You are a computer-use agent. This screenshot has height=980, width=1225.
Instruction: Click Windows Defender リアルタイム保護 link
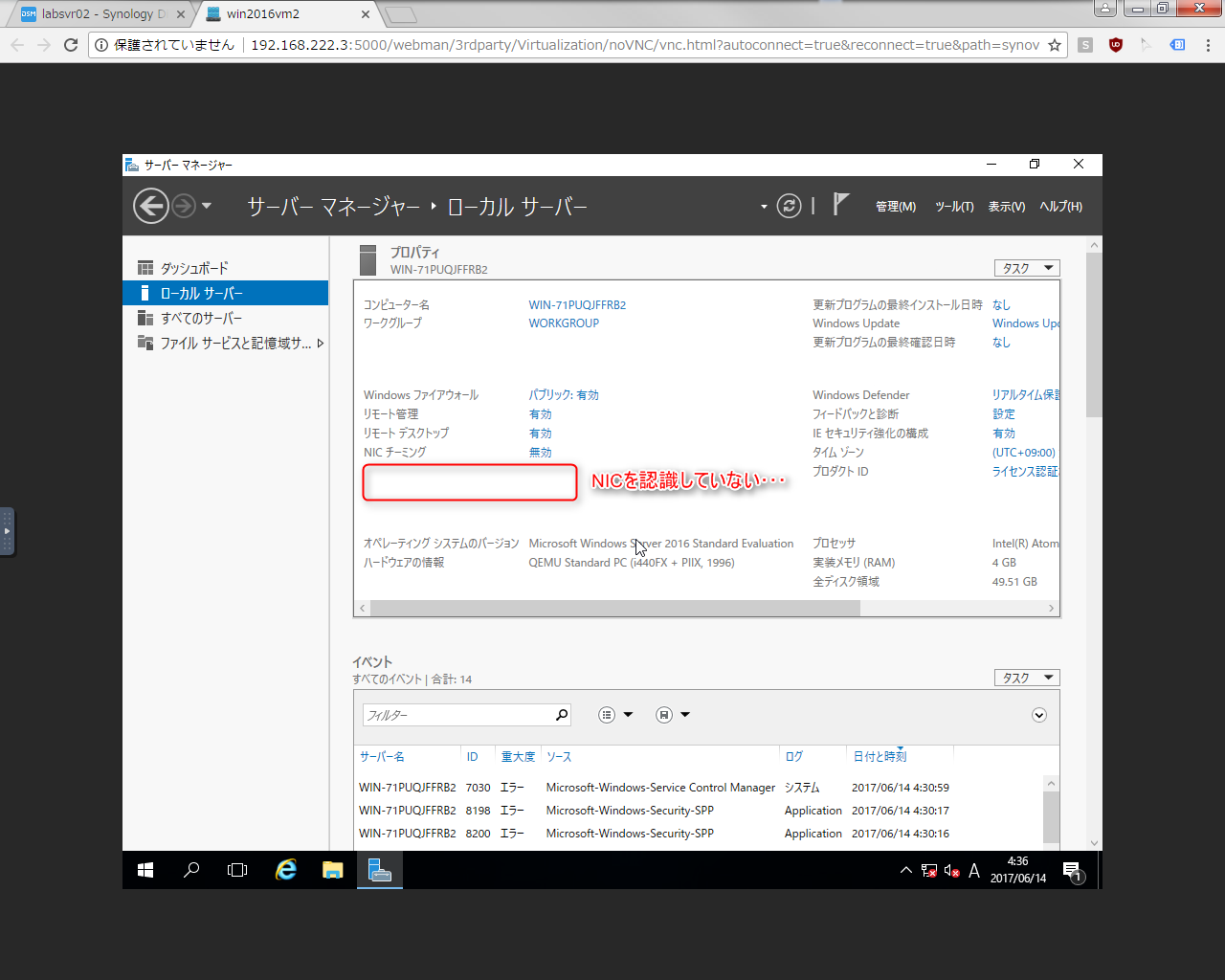point(1026,394)
